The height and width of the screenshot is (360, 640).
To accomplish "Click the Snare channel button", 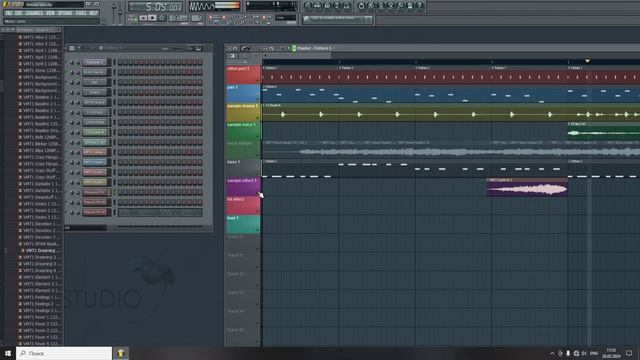I will [95, 92].
